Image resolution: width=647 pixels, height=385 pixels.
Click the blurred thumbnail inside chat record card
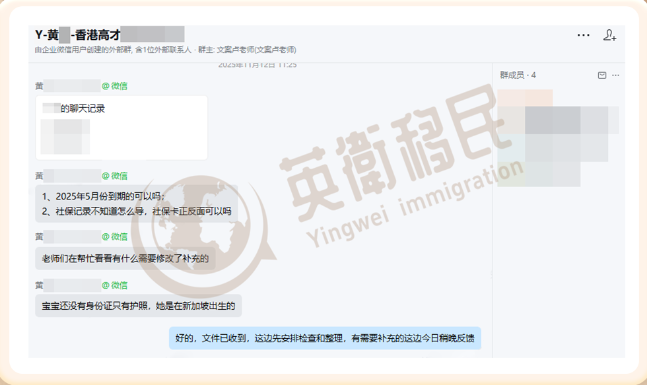65,137
